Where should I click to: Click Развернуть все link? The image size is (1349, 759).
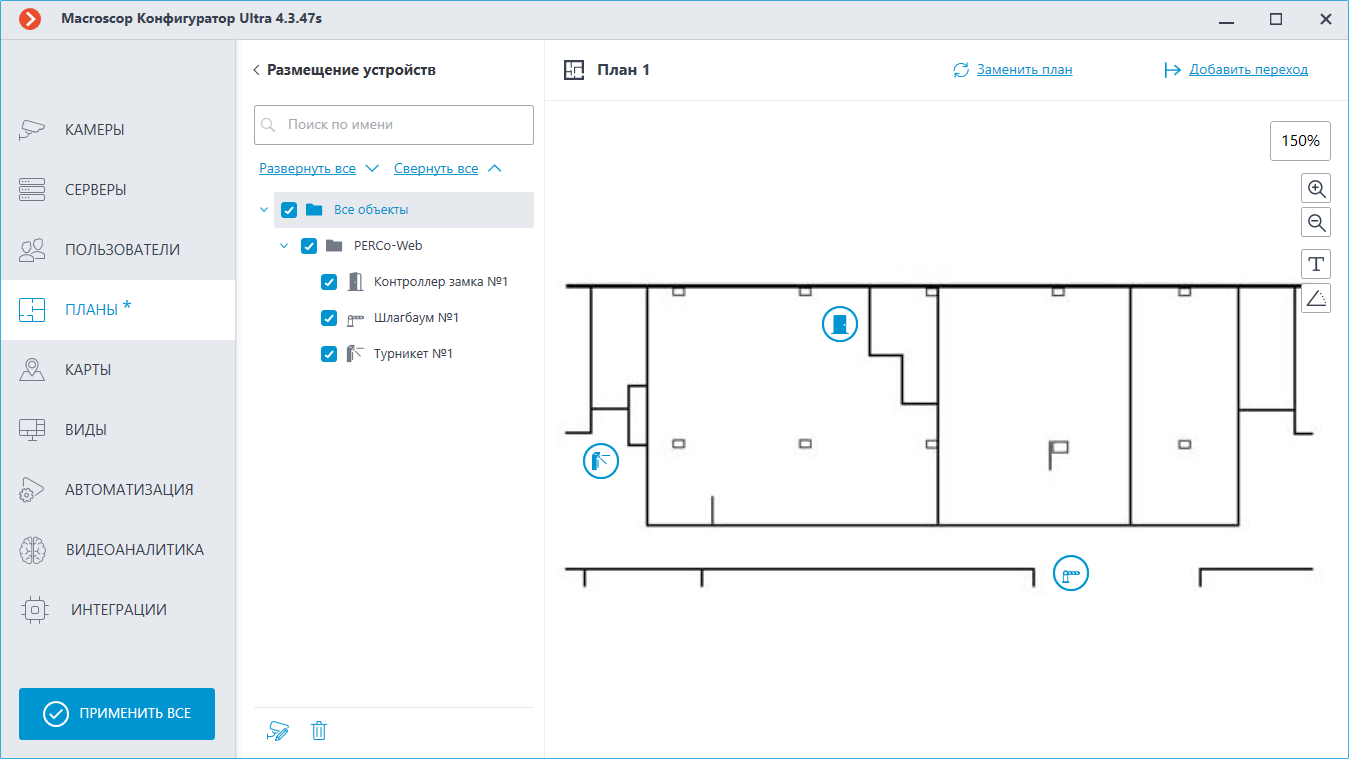click(307, 169)
